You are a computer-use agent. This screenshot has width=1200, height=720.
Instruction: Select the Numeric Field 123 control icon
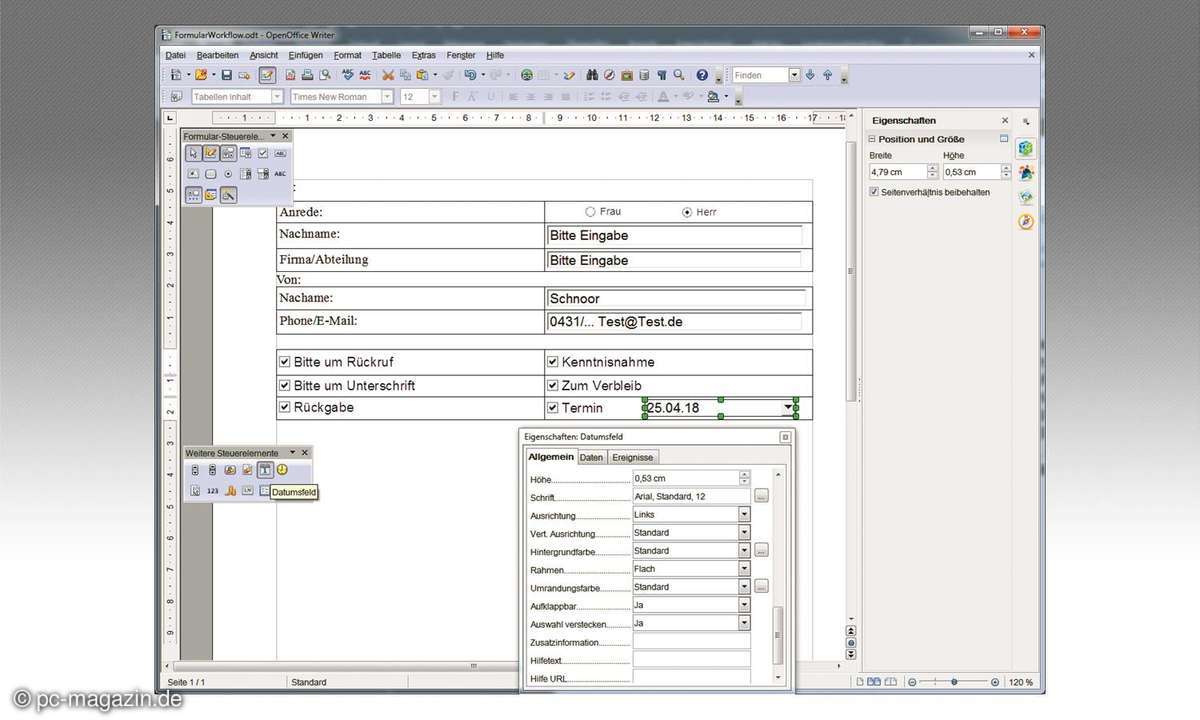(x=213, y=490)
